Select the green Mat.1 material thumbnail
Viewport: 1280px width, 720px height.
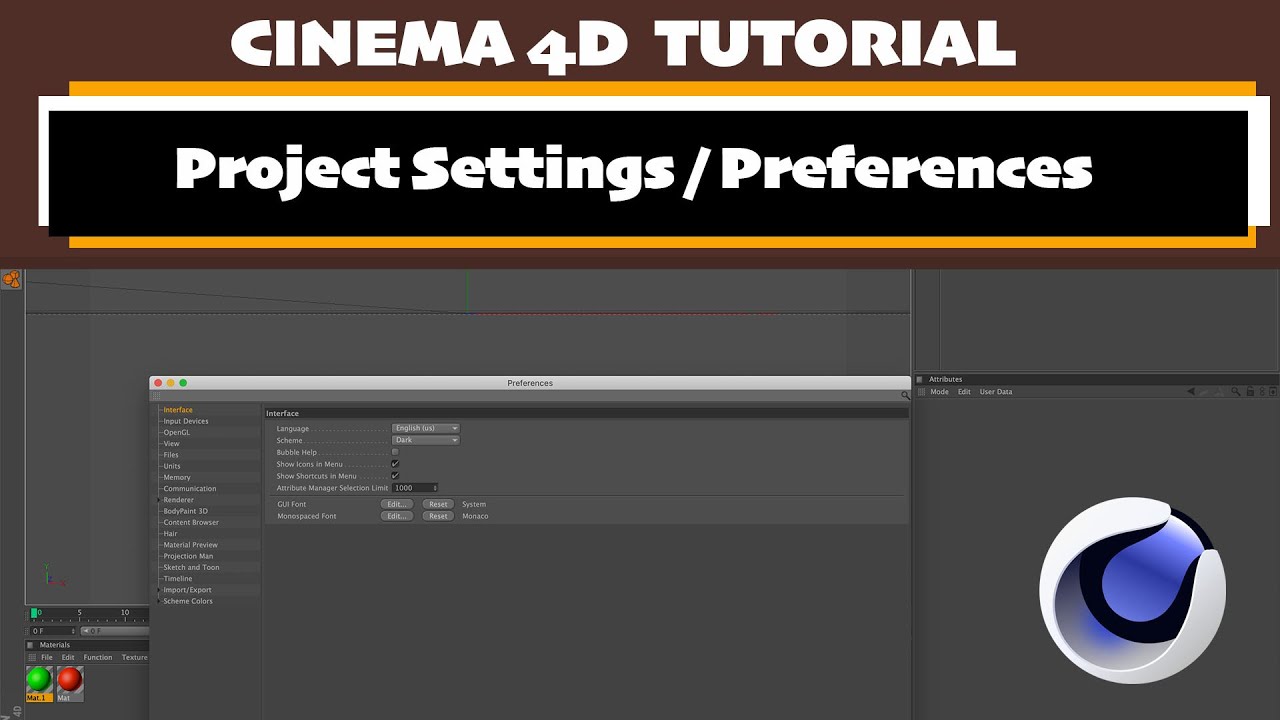40,682
